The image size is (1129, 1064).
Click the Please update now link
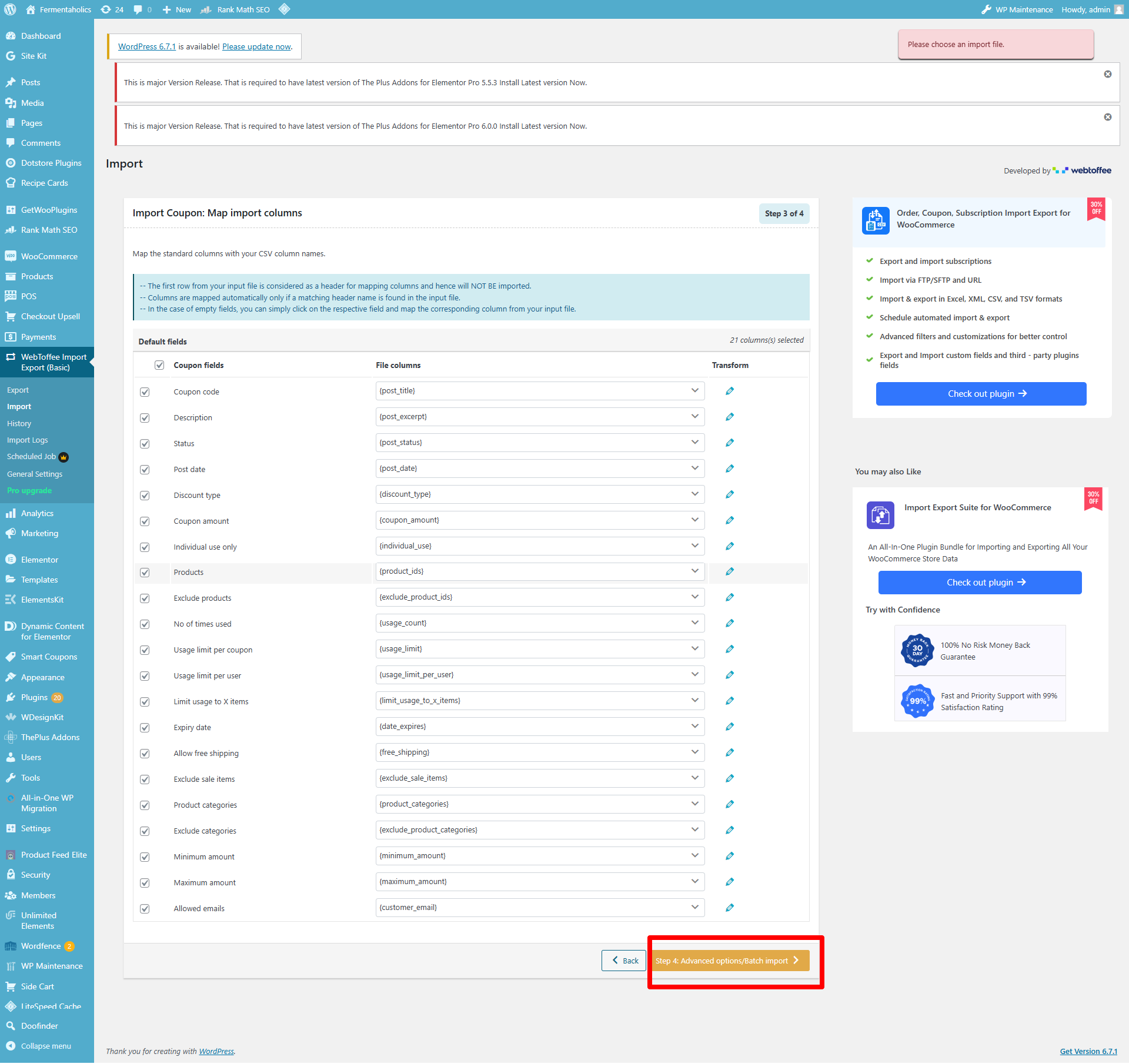256,46
